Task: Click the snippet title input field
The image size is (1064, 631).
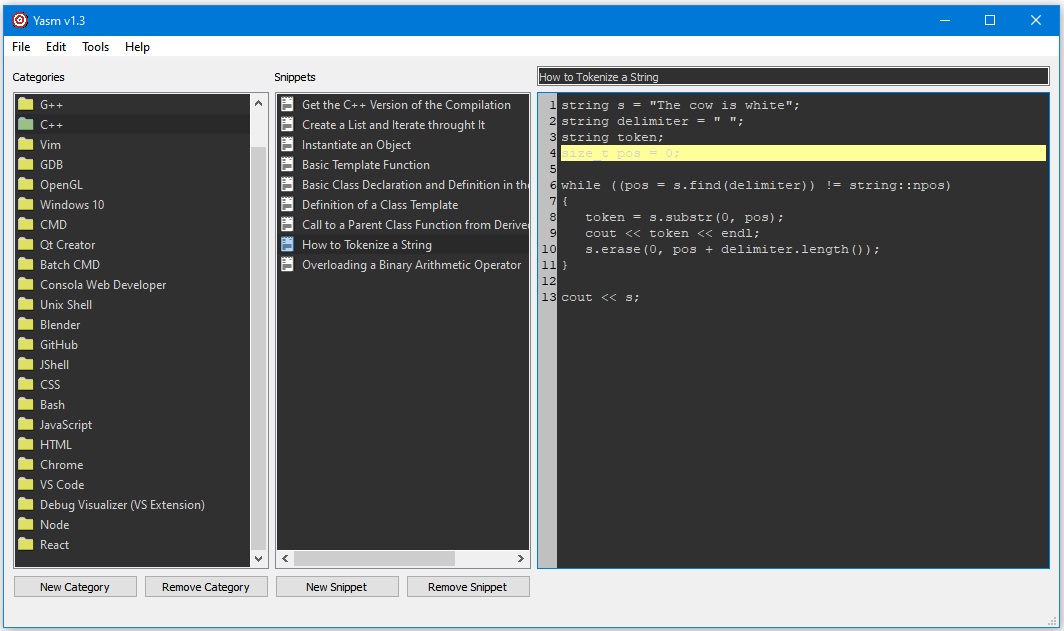Action: click(x=793, y=77)
